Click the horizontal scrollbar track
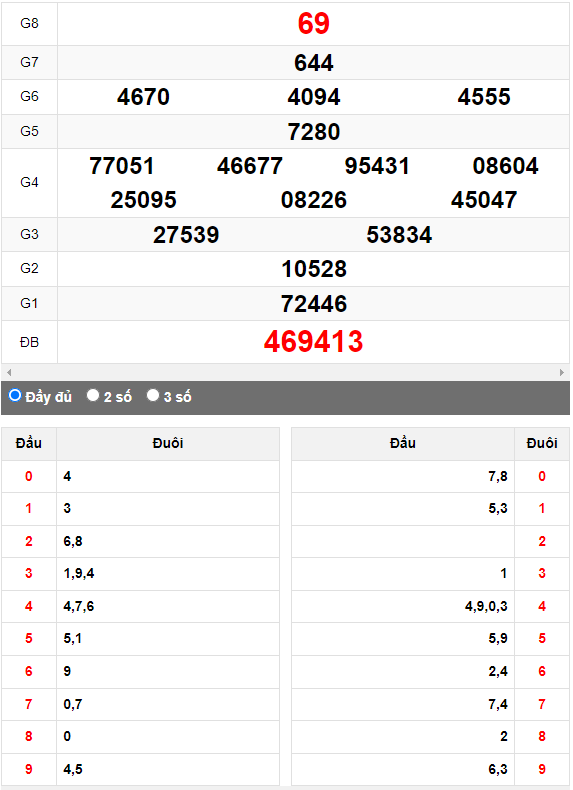Image resolution: width=573 pixels, height=790 pixels. coord(285,372)
